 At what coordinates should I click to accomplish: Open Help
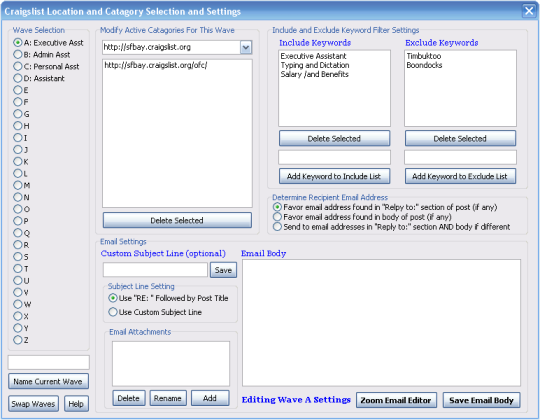[x=76, y=403]
